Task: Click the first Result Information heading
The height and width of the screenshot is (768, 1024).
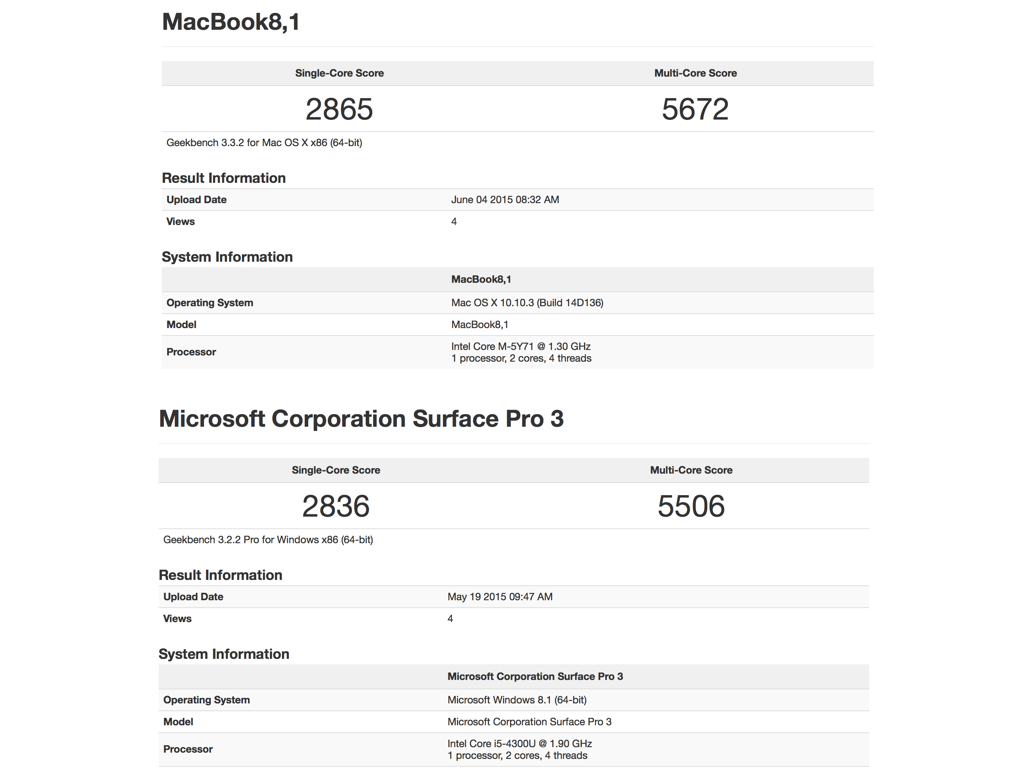Action: tap(224, 178)
